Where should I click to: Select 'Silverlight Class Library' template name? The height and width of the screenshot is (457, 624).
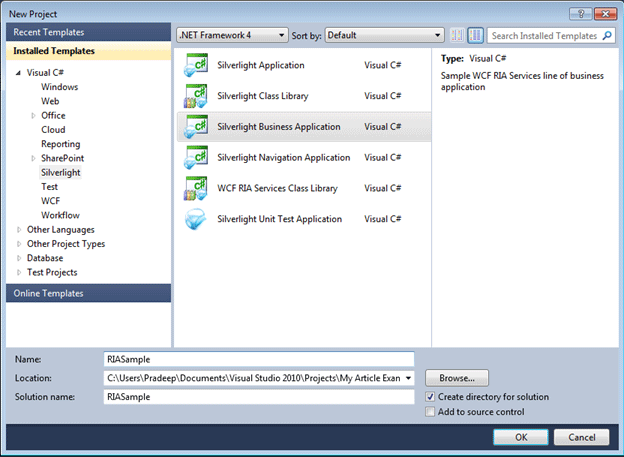pos(263,96)
